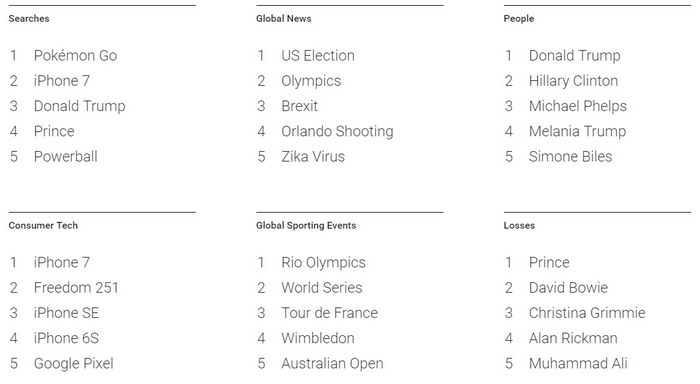Open Simone Biles entry
This screenshot has height=384, width=700.
(571, 157)
